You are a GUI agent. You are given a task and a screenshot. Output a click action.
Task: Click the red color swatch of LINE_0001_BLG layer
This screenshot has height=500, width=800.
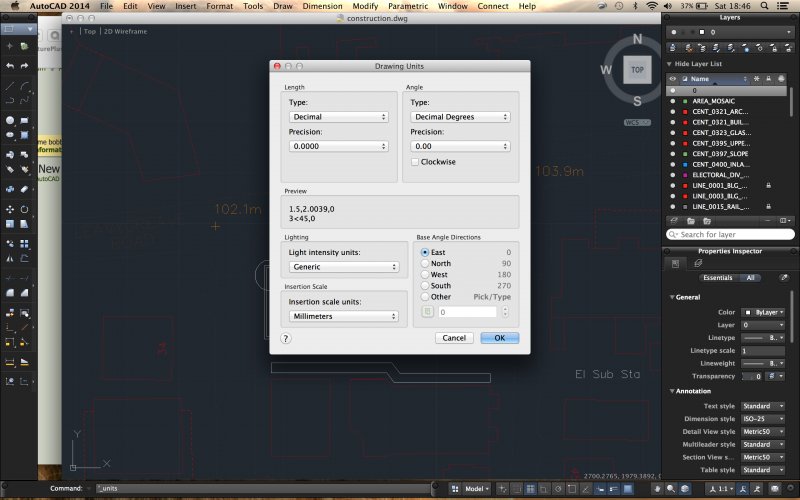(x=685, y=186)
